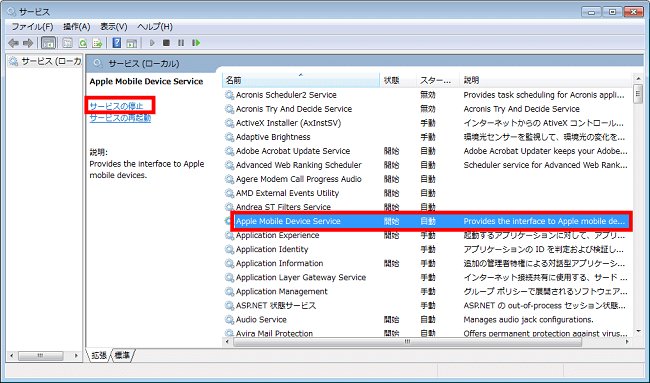650x383 pixels.
Task: Click the gear icon beside Audio Service
Action: pos(229,320)
